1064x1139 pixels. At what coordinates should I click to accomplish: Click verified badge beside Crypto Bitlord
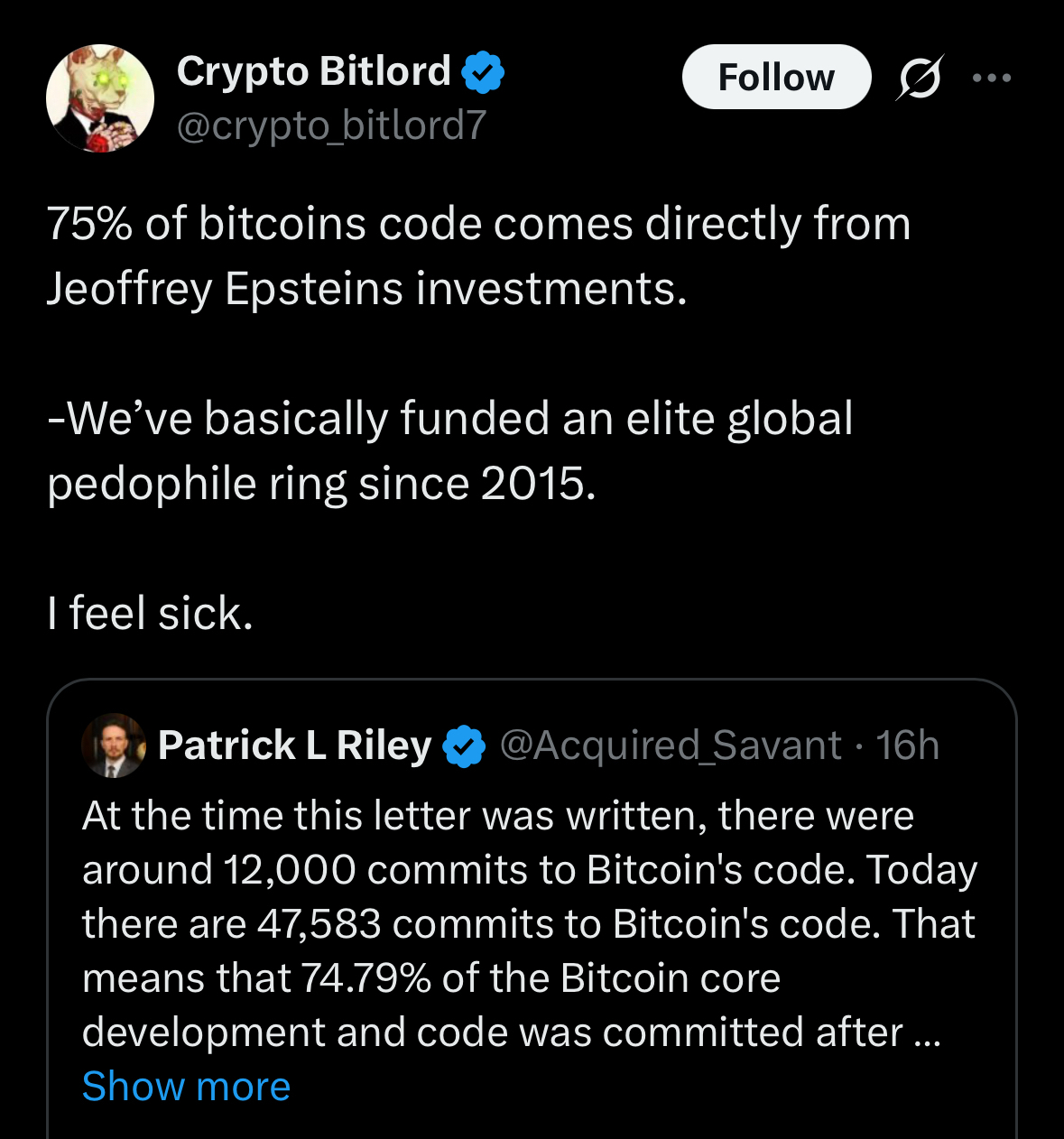pos(484,73)
